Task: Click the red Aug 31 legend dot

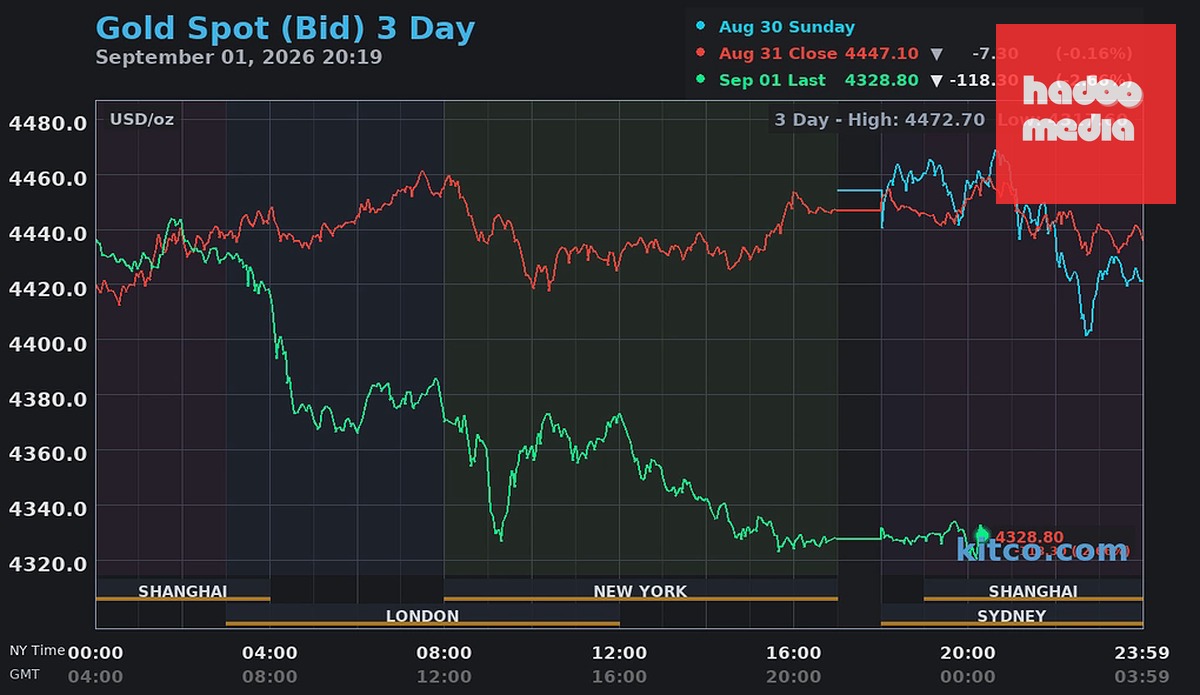Action: tap(700, 53)
